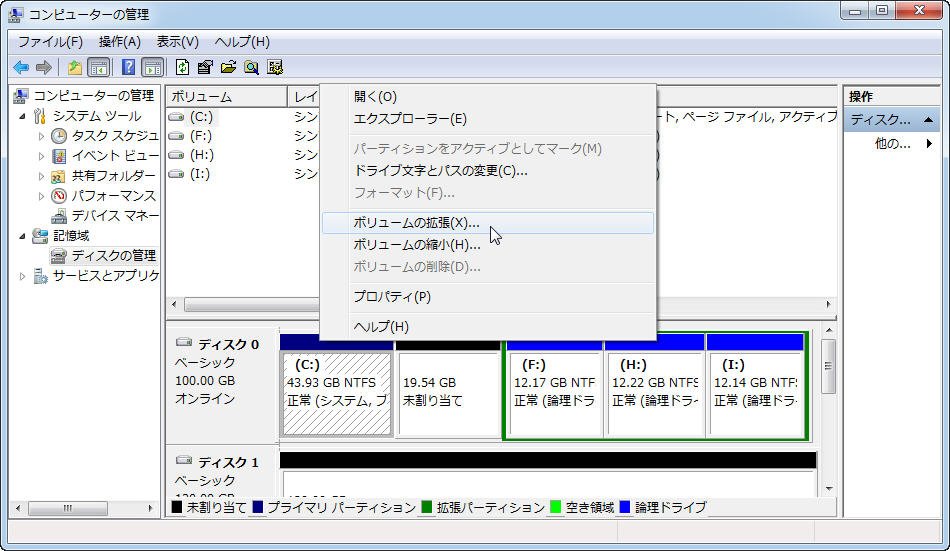Click the ディスク 0 disk icon
Image resolution: width=950 pixels, height=551 pixels.
(184, 342)
